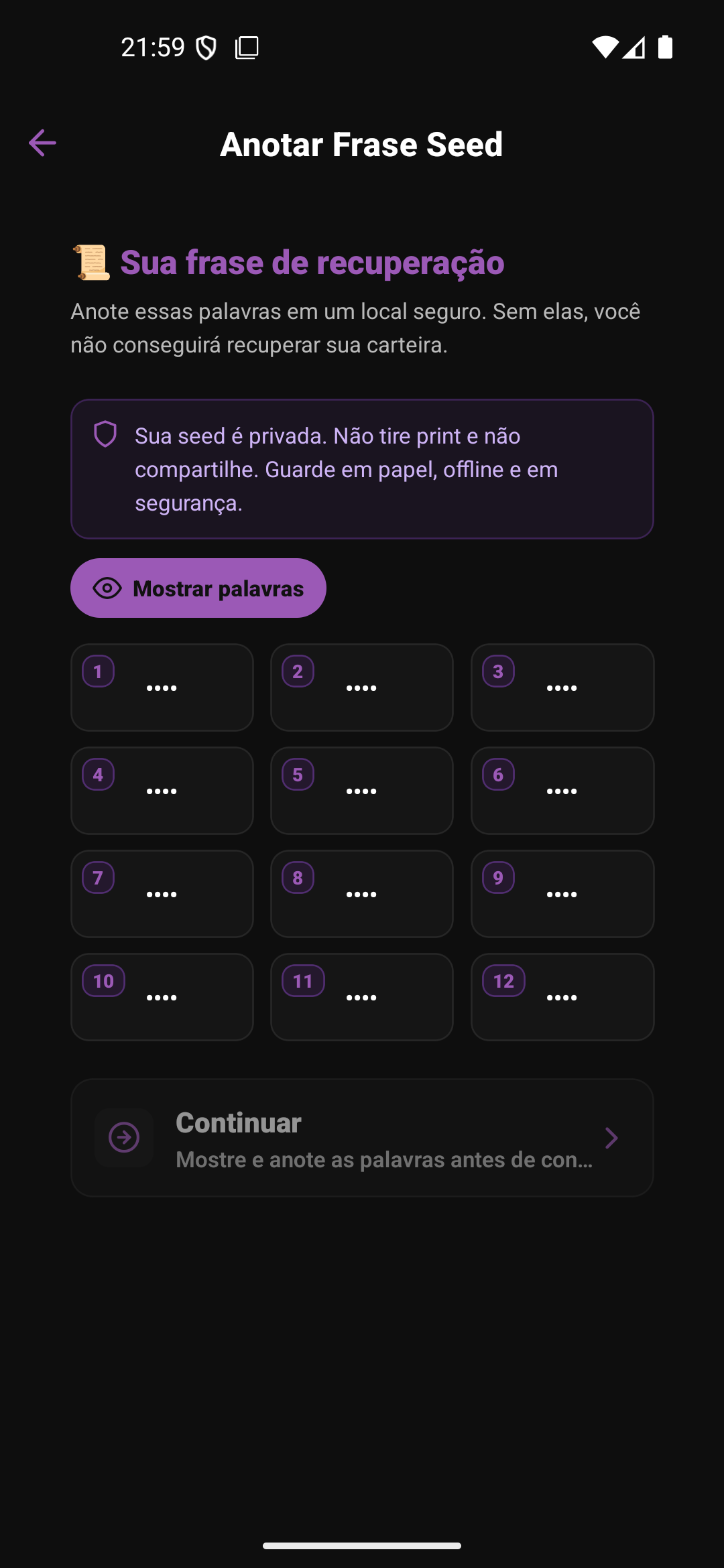Toggle word visibility with the eye icon
Viewport: 724px width, 1568px height.
click(107, 588)
